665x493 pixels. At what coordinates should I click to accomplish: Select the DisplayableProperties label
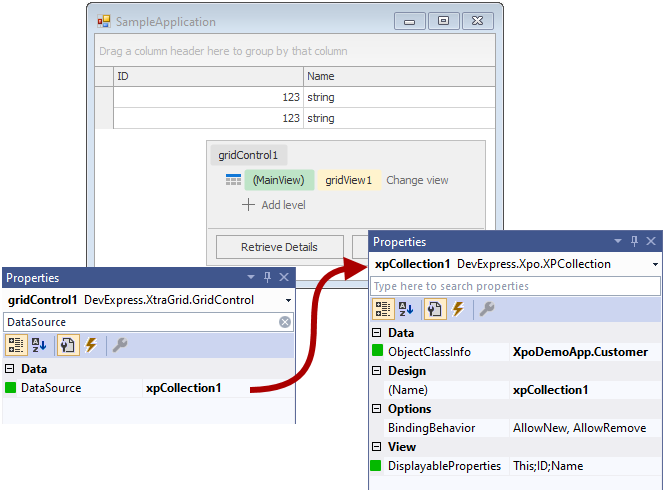tap(444, 466)
